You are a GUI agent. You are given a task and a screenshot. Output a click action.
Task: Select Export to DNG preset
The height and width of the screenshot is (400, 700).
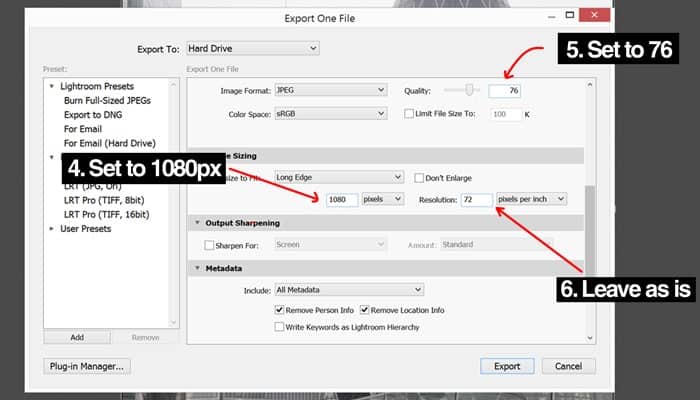coord(93,115)
